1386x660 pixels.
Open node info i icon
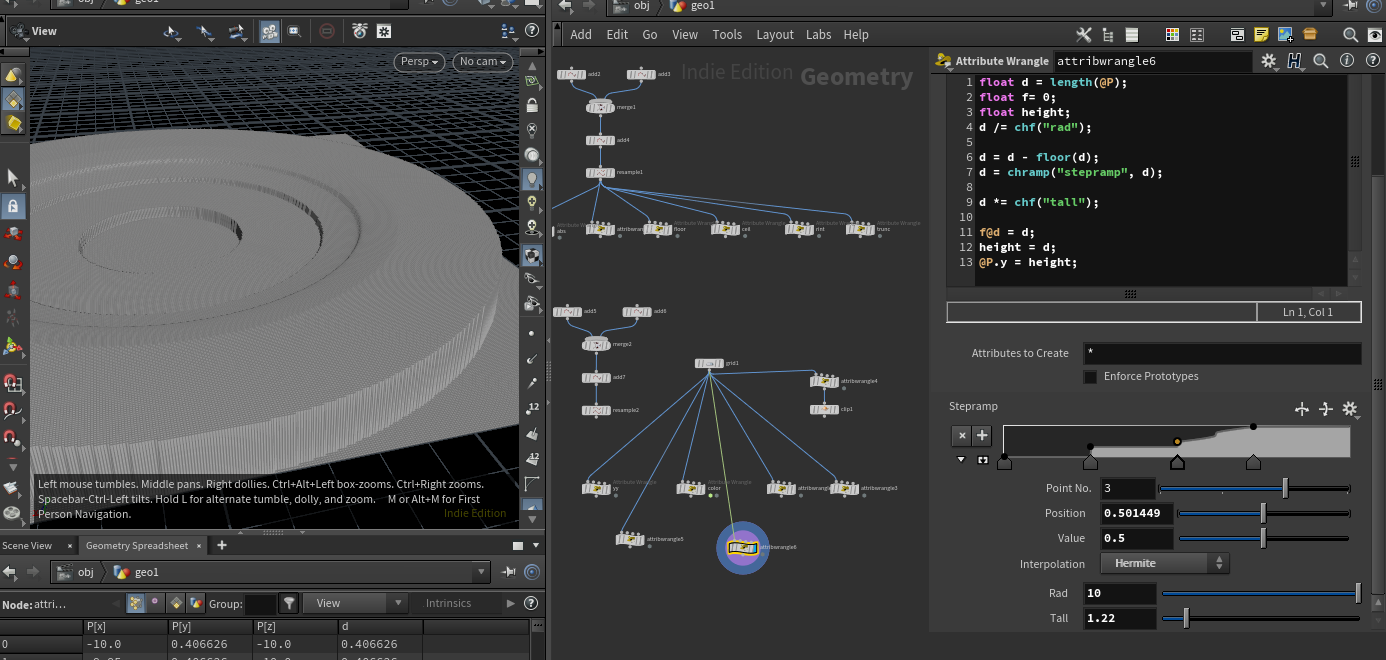tap(1346, 61)
